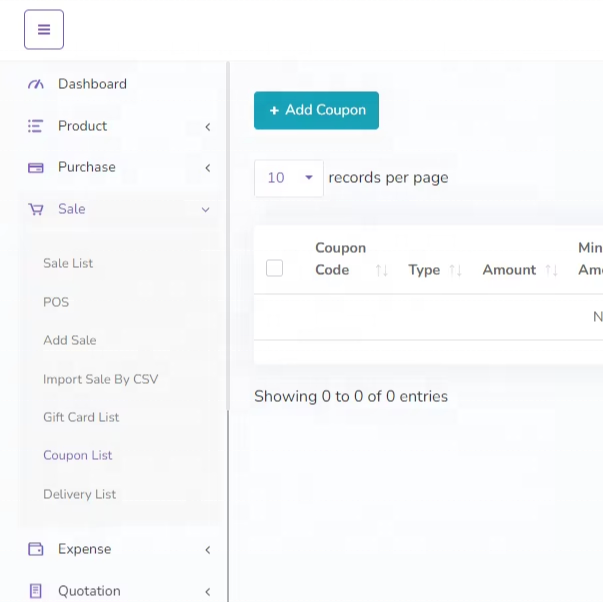Click the Dashboard speedometer icon
603x603 pixels.
click(x=36, y=84)
